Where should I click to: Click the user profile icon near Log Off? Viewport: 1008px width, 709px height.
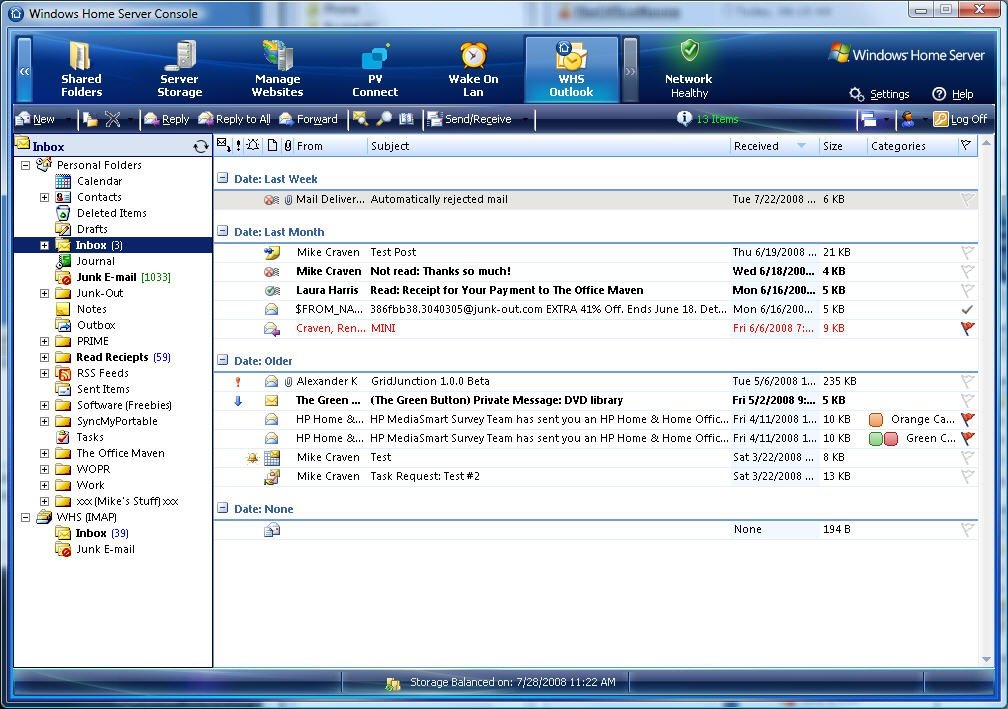[908, 119]
